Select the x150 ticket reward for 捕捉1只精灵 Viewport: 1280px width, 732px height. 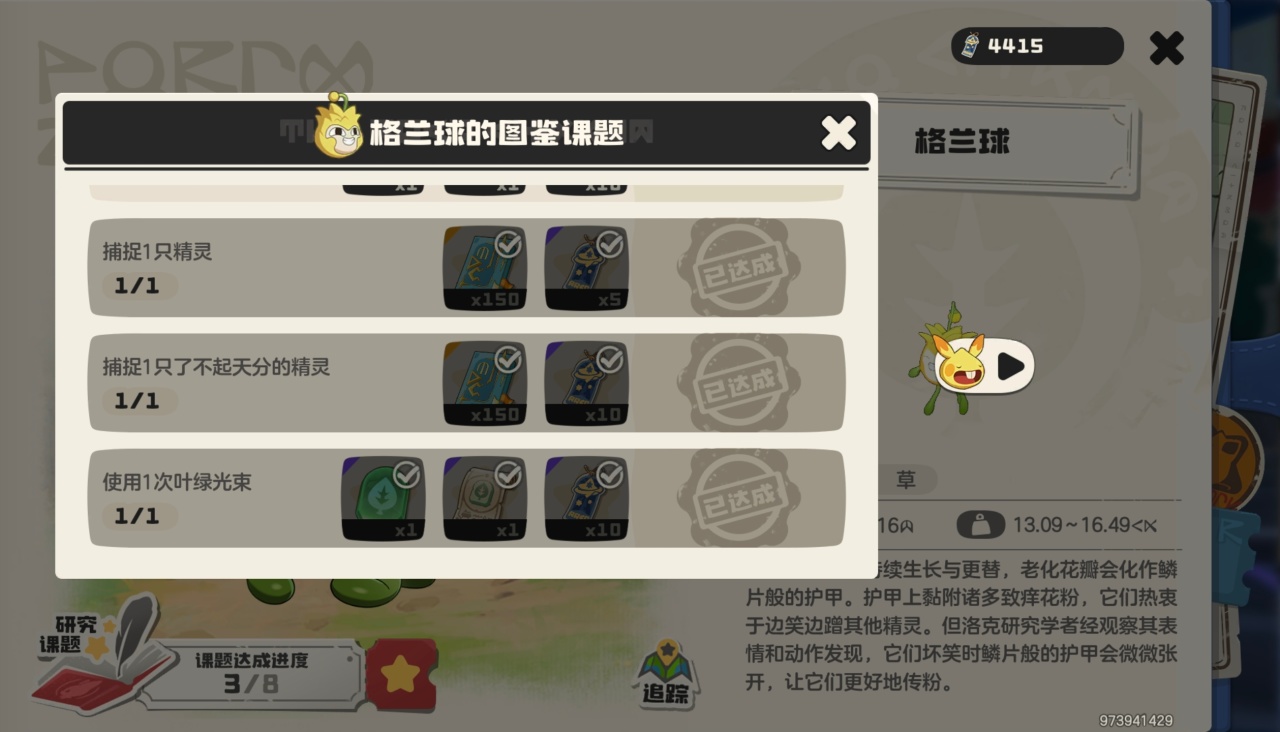point(485,268)
